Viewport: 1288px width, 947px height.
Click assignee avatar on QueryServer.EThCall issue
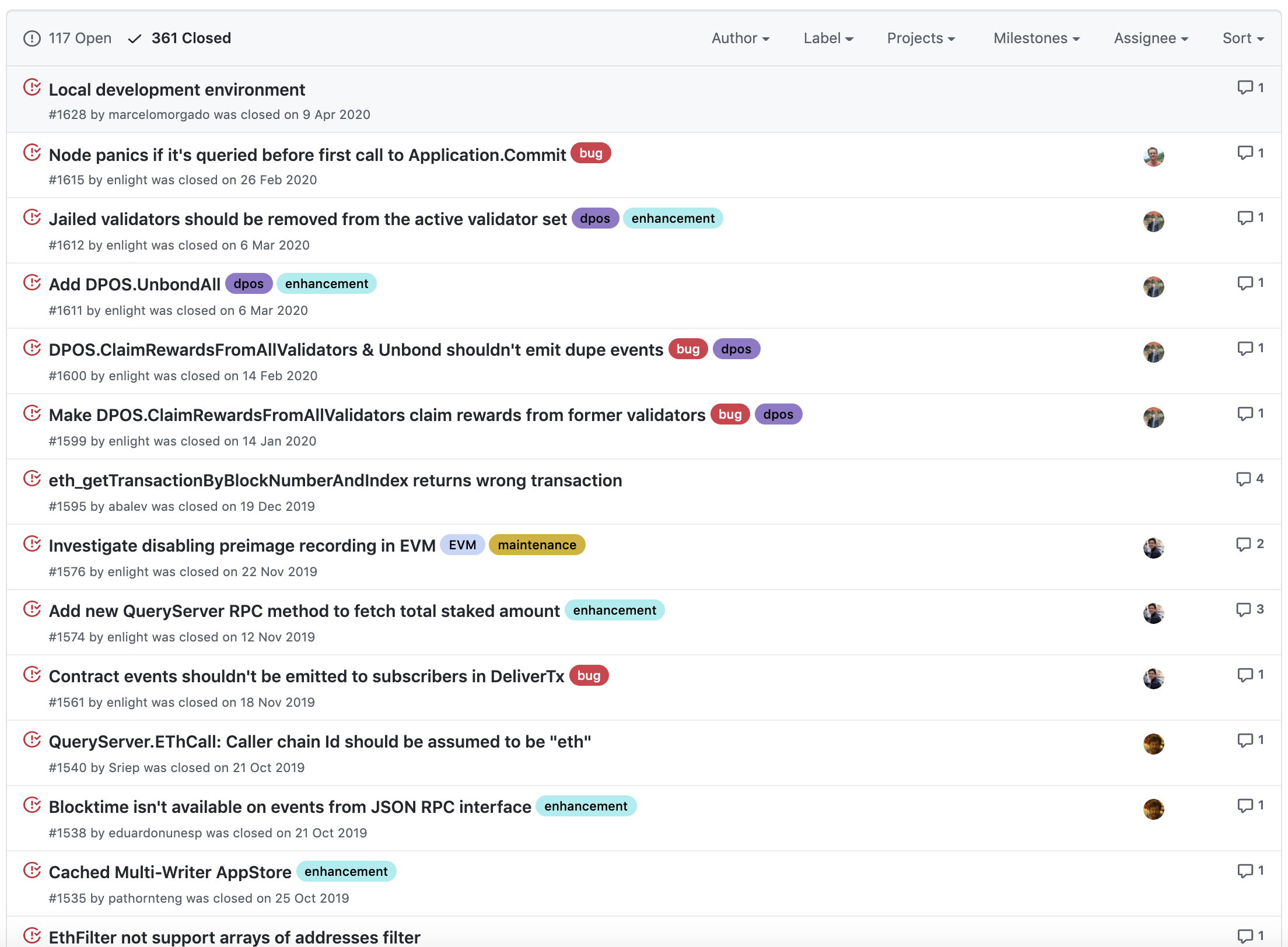1153,744
